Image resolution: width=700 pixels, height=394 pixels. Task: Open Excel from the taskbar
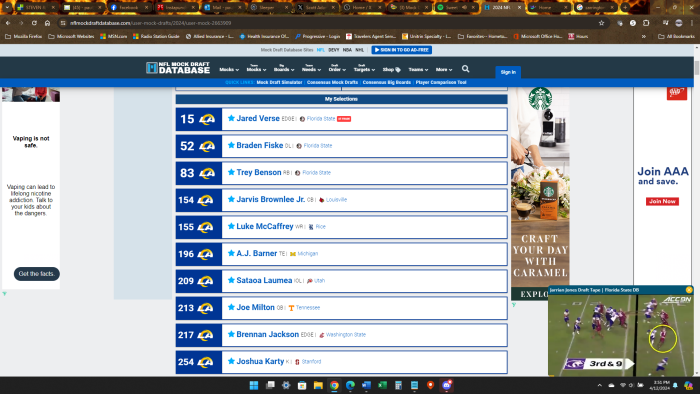[x=382, y=385]
